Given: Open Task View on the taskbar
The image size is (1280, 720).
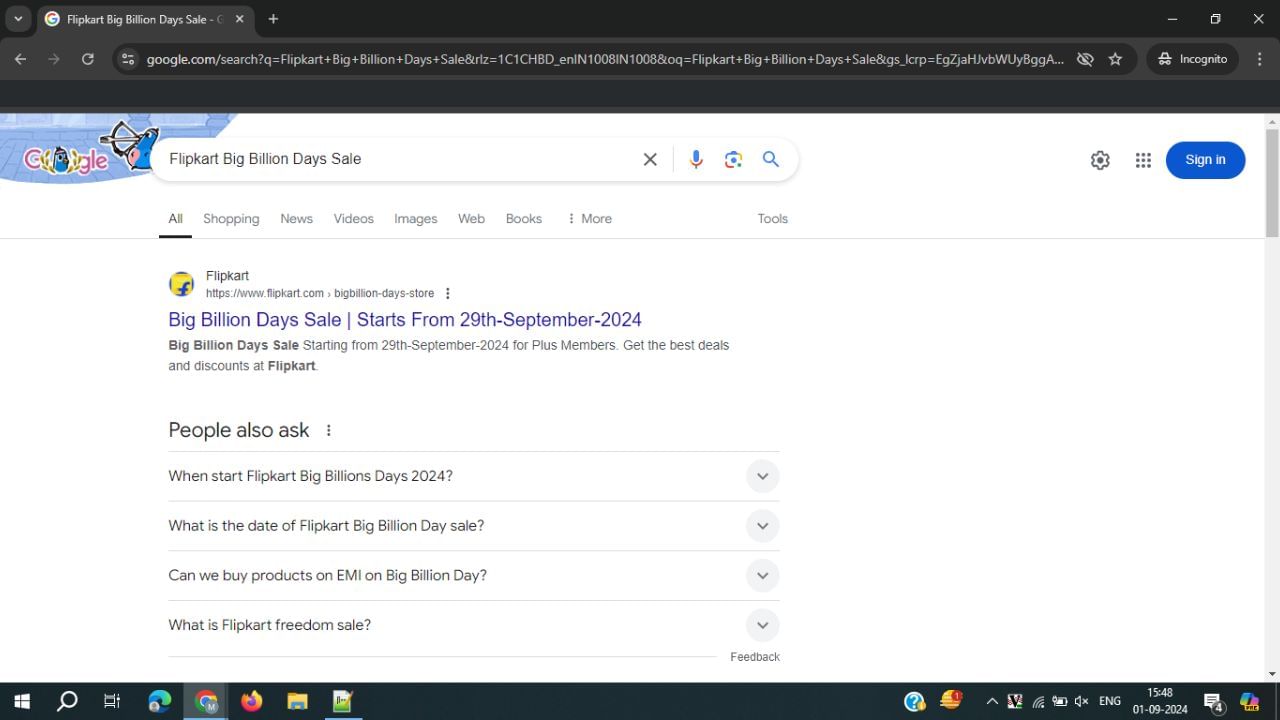Looking at the screenshot, I should point(112,701).
